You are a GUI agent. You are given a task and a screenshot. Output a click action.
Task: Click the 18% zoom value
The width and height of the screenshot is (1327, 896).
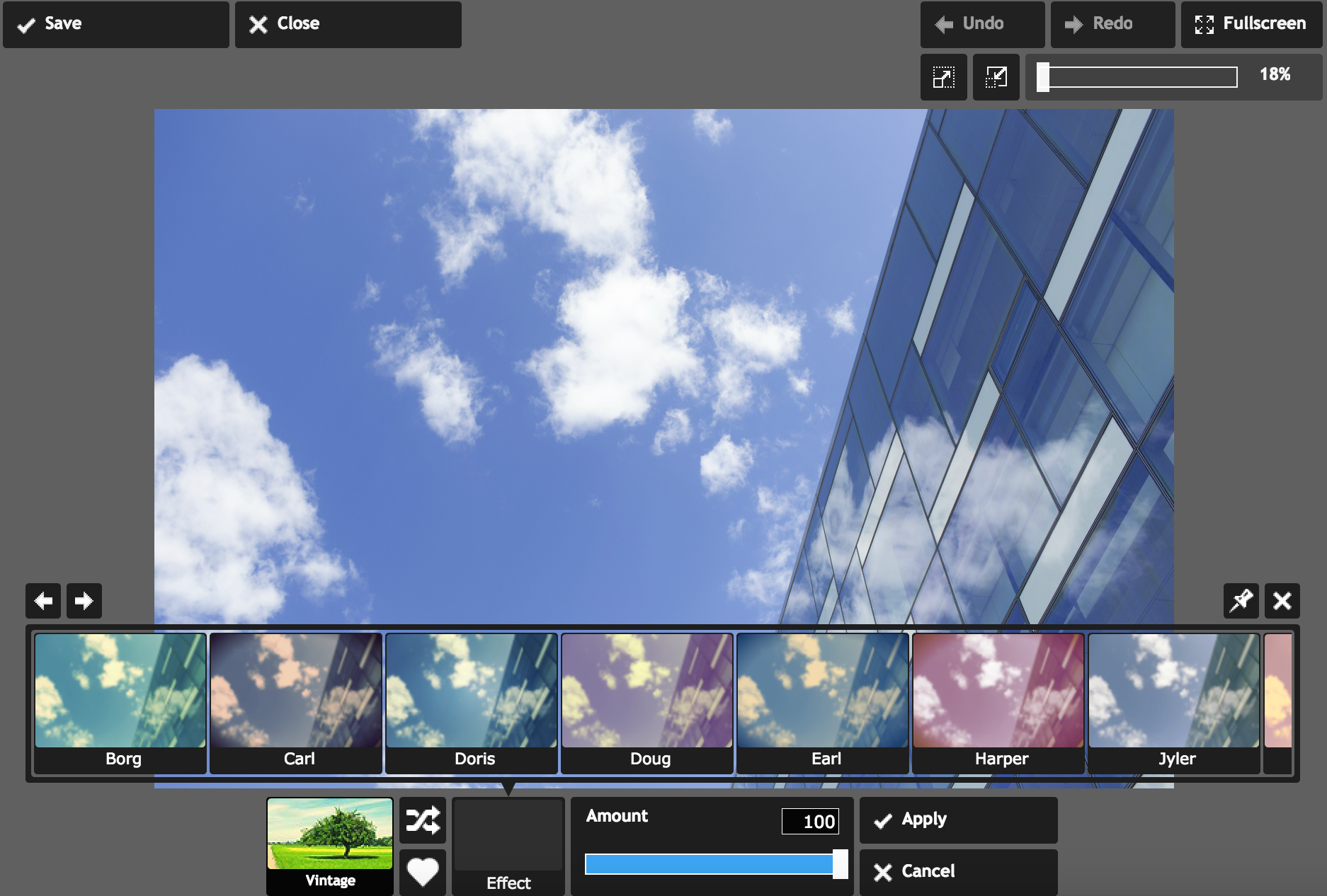coord(1275,74)
